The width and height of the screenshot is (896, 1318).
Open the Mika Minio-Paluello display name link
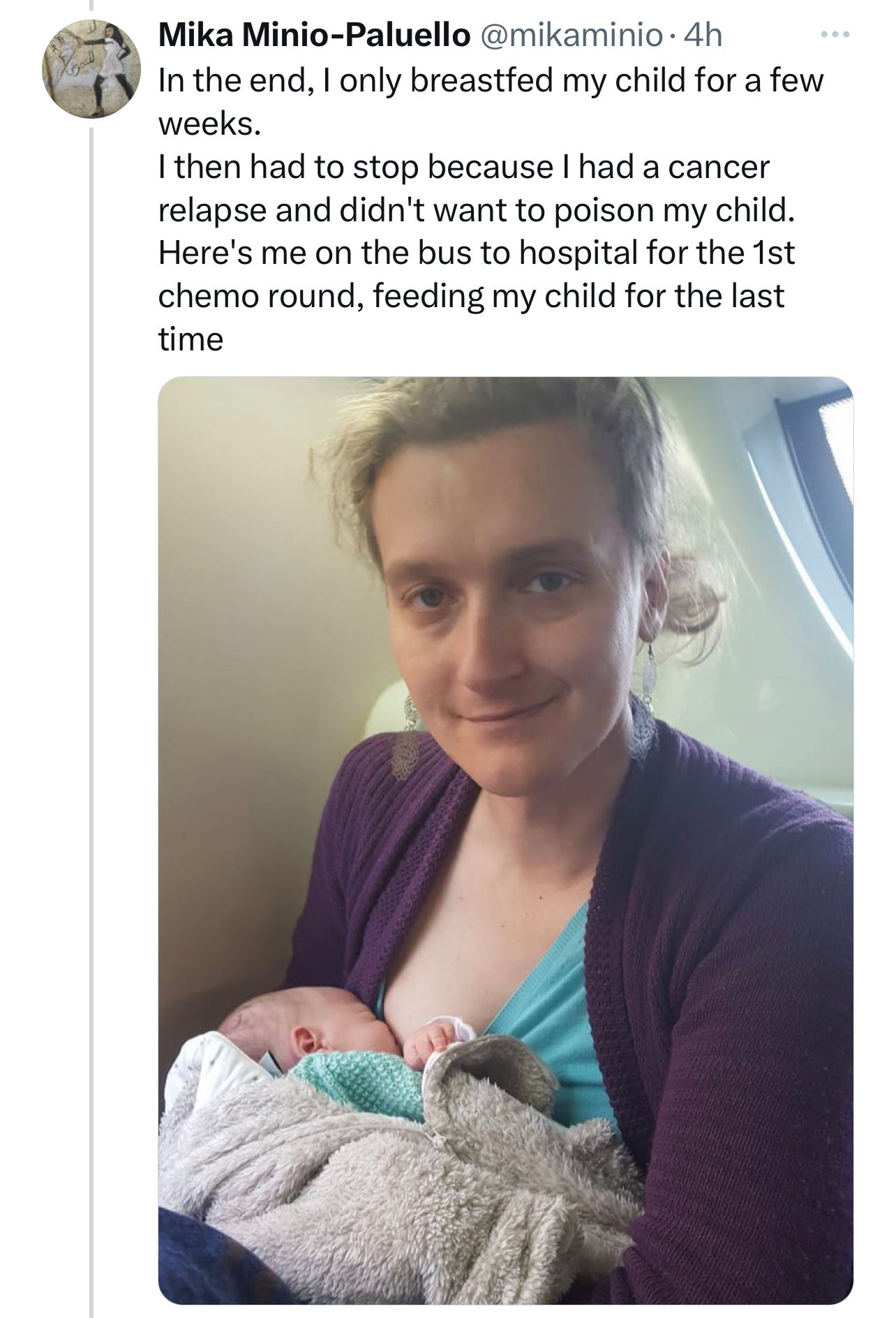[x=314, y=35]
